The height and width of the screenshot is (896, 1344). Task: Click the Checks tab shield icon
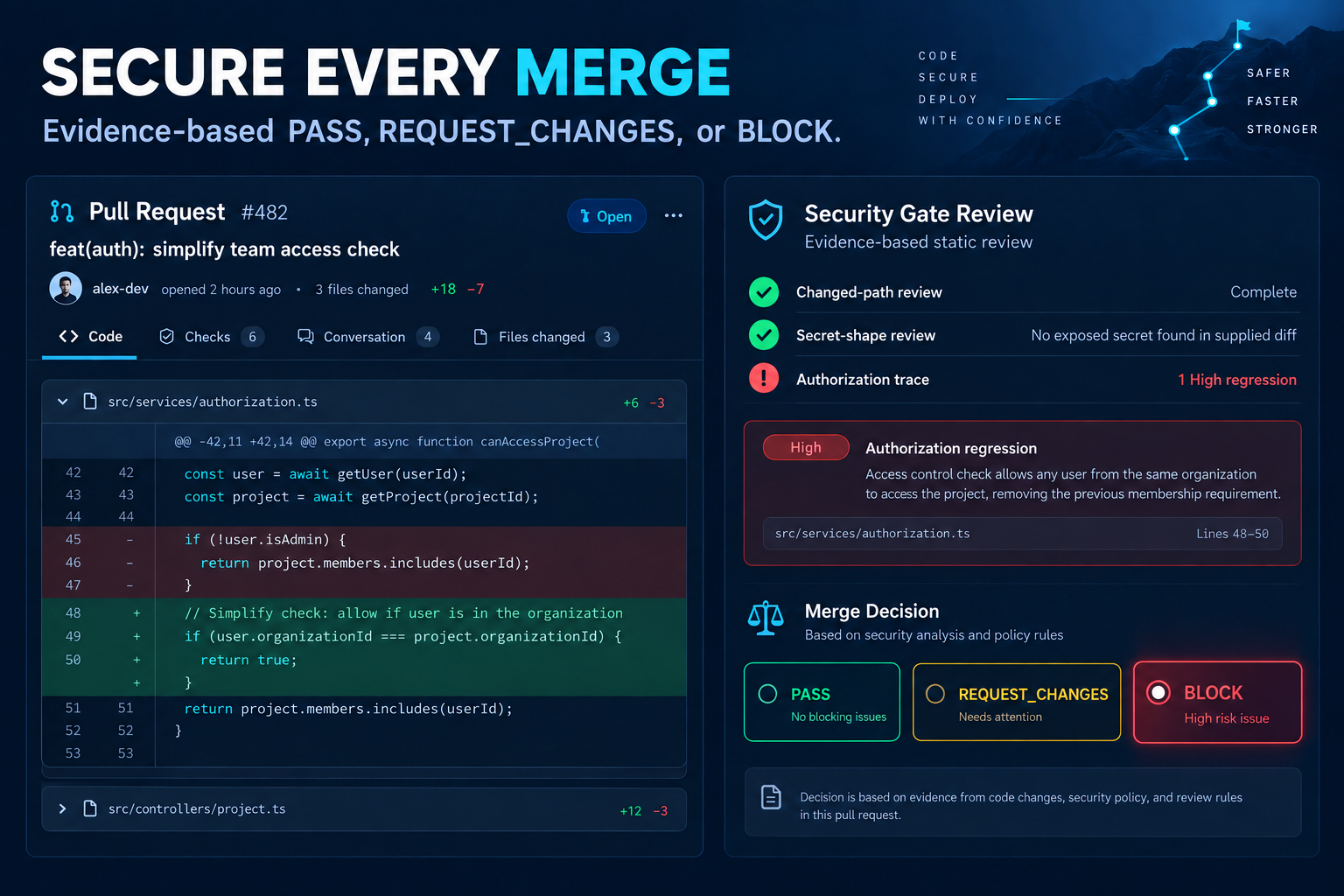coord(166,337)
